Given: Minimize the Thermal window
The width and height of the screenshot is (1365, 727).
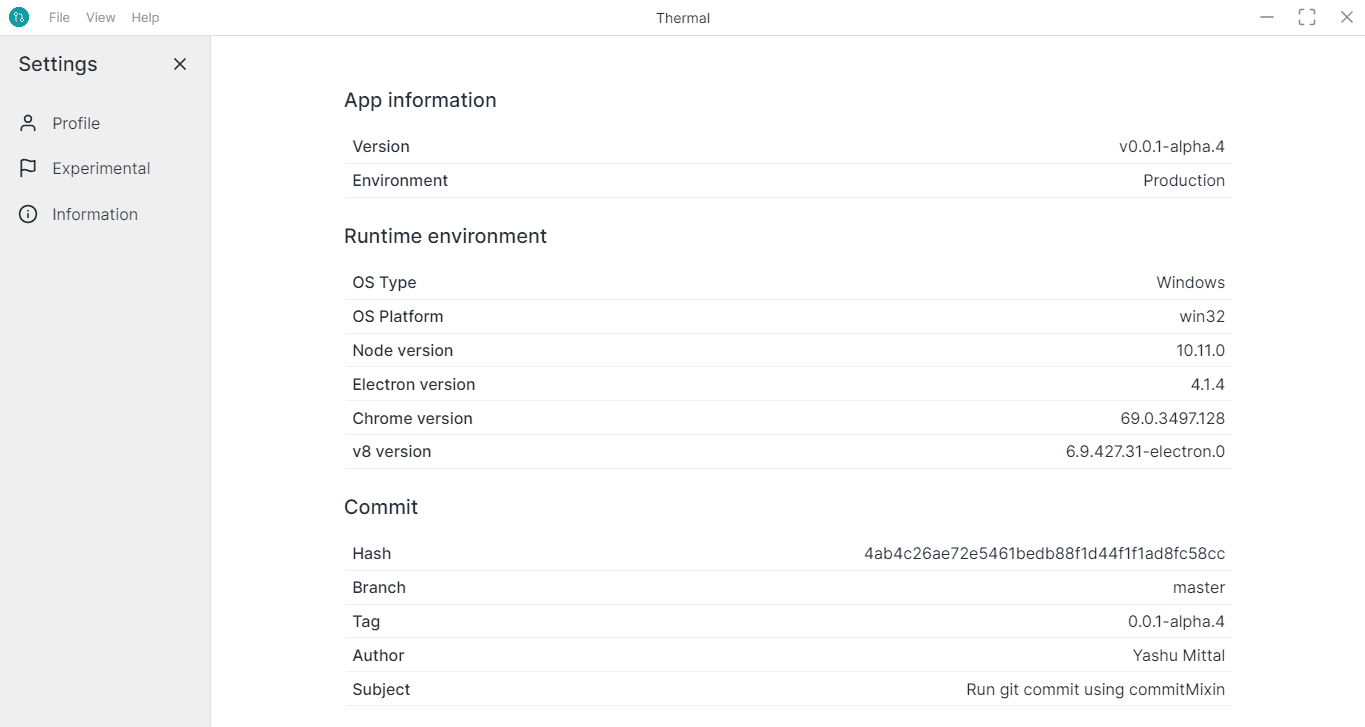Looking at the screenshot, I should click(1267, 17).
